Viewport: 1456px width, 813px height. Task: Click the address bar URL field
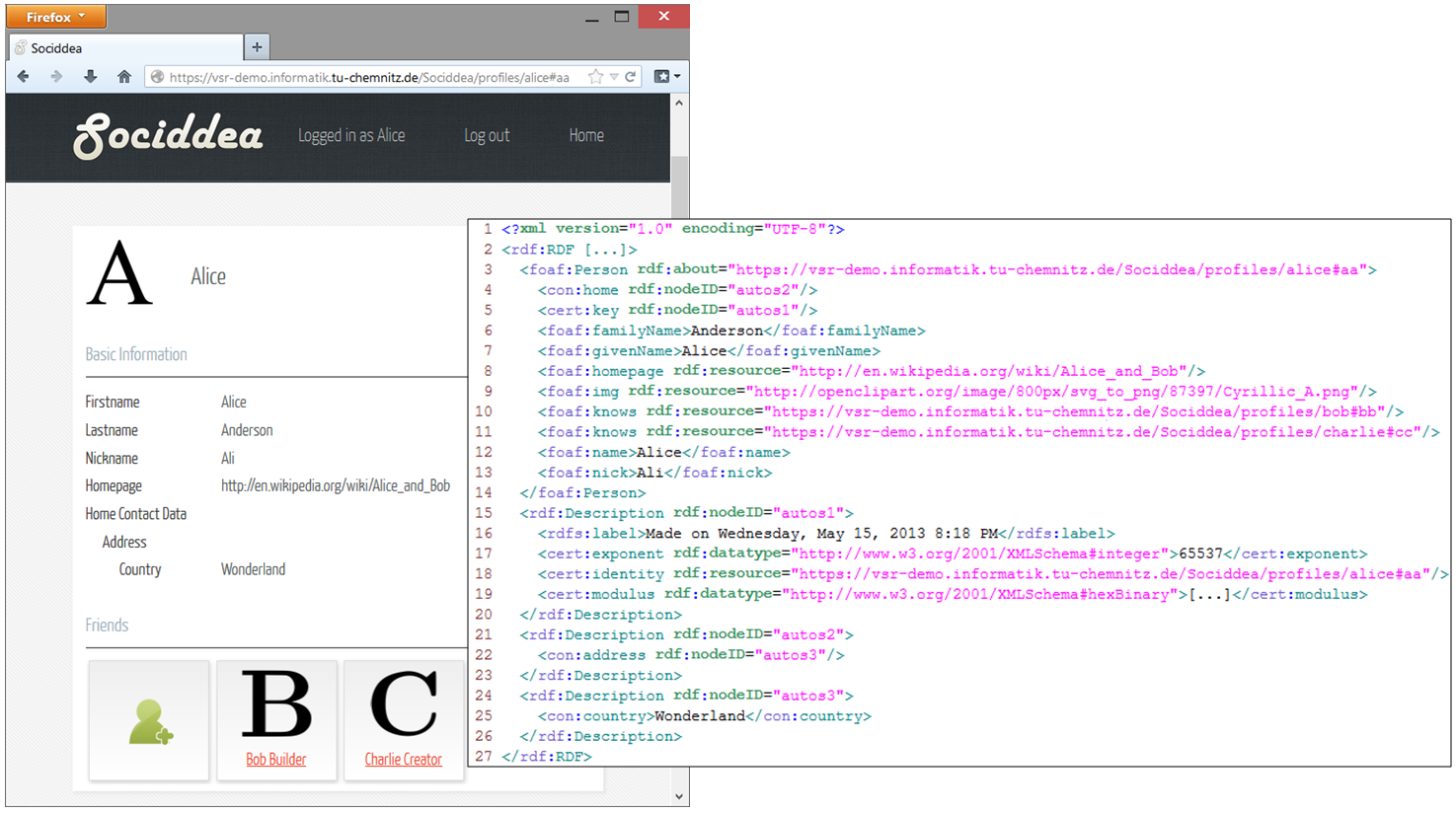pos(369,77)
